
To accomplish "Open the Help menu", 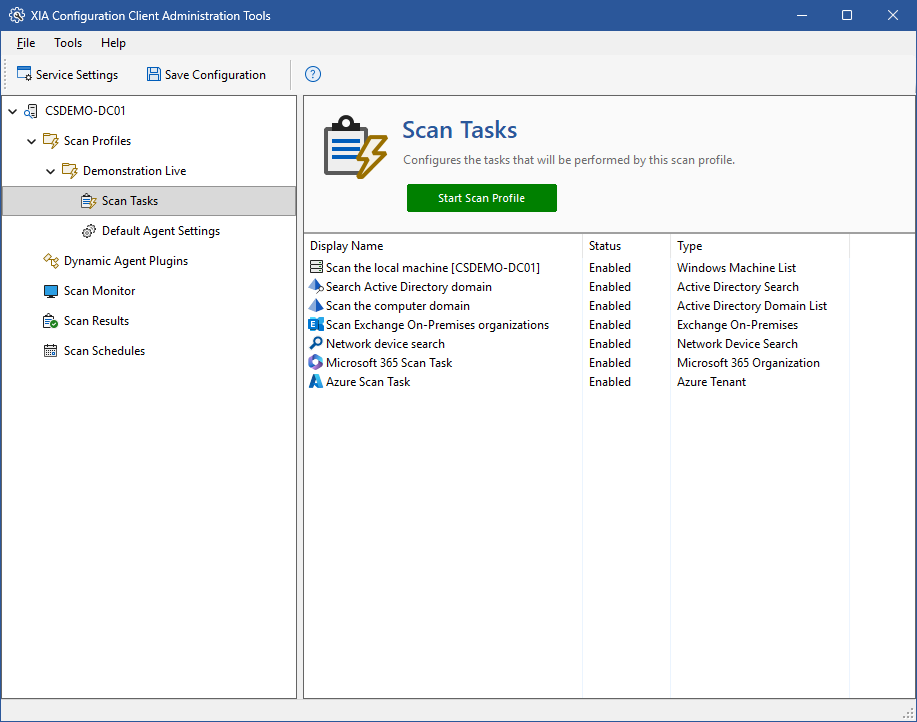I will click(x=113, y=43).
